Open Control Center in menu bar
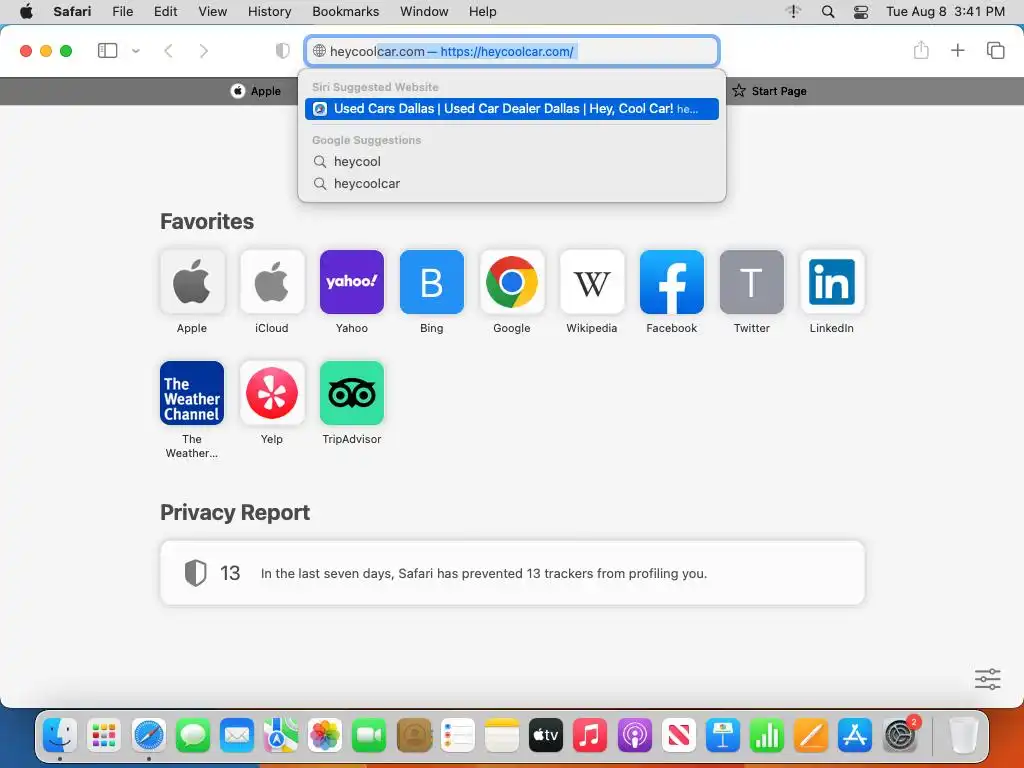Screen dimensions: 1024x768 click(x=861, y=11)
